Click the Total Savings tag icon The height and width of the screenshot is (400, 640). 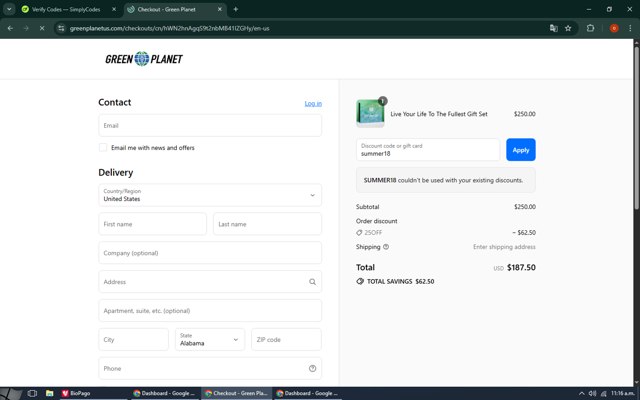click(360, 281)
